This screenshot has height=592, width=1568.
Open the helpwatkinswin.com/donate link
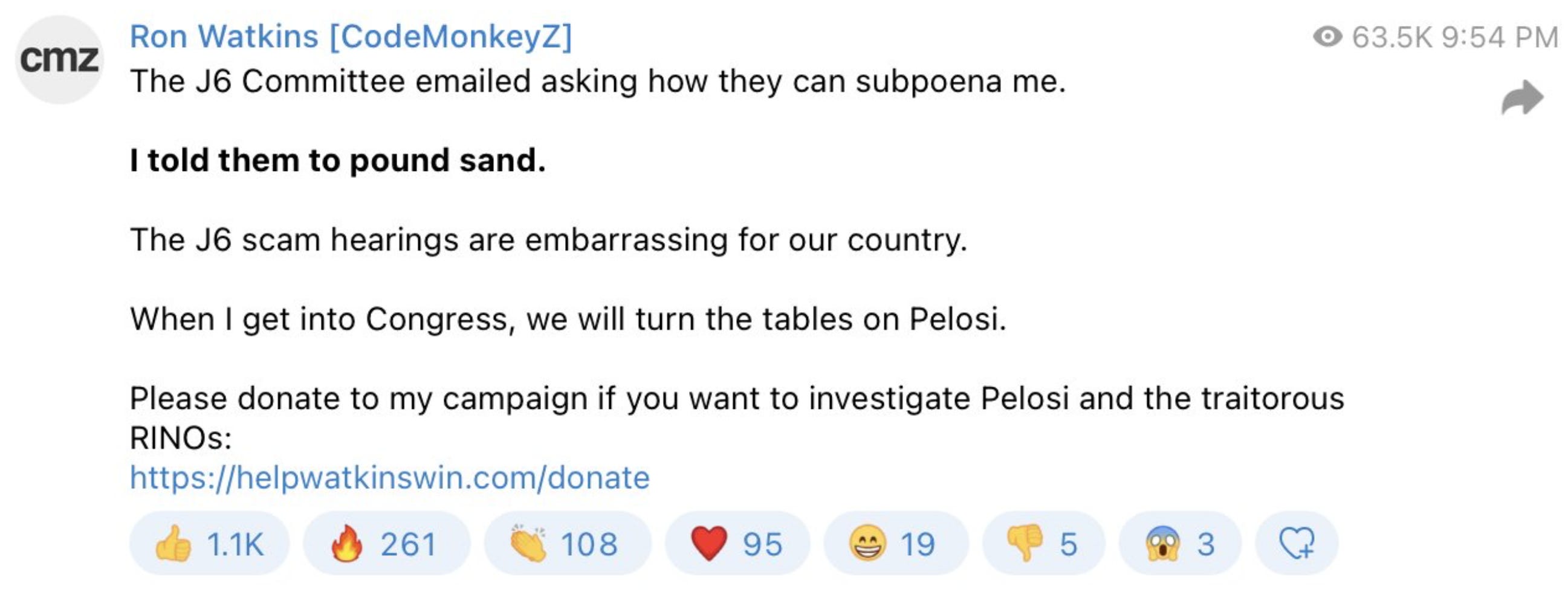pyautogui.click(x=389, y=478)
